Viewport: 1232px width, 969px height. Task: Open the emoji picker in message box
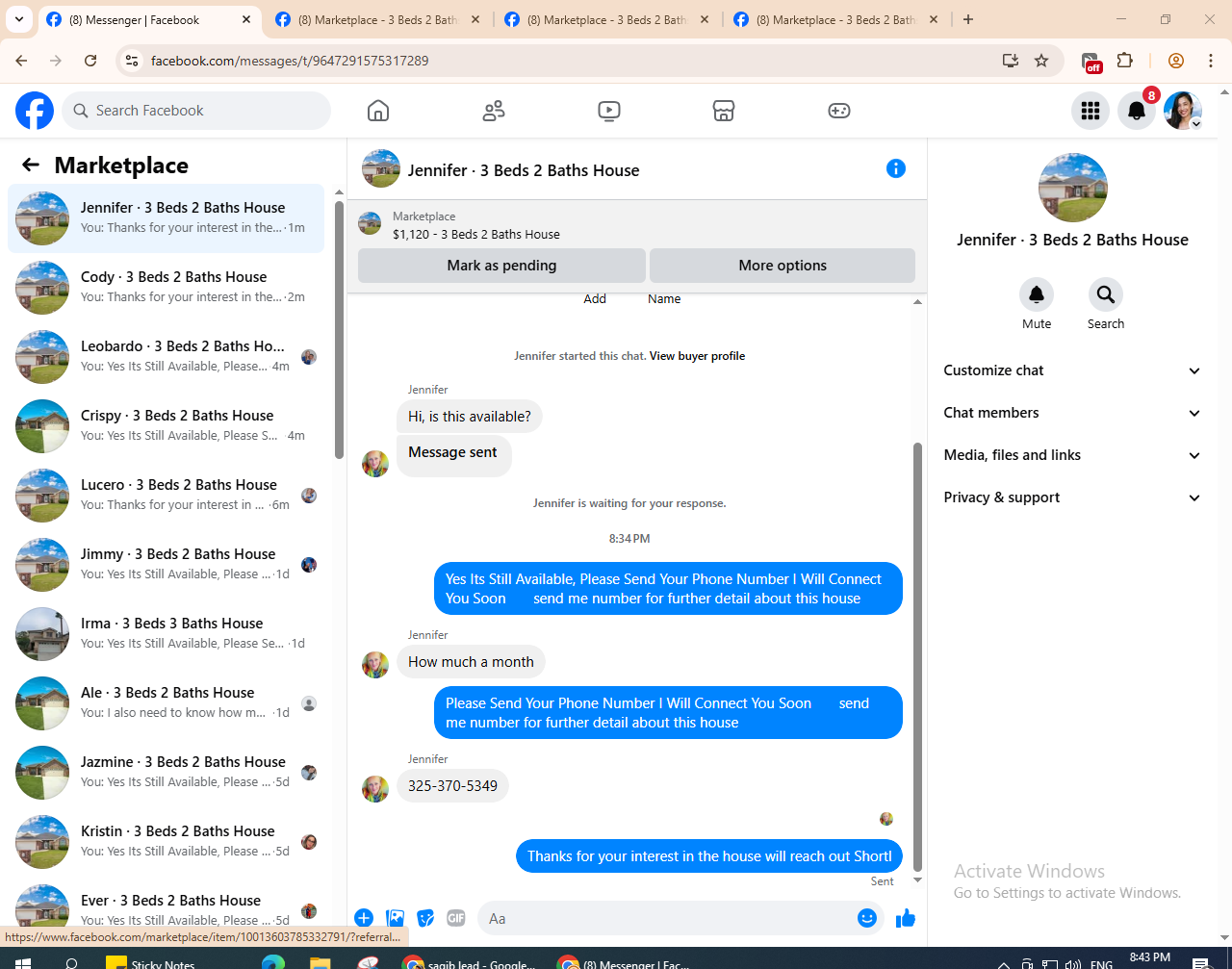click(x=867, y=918)
